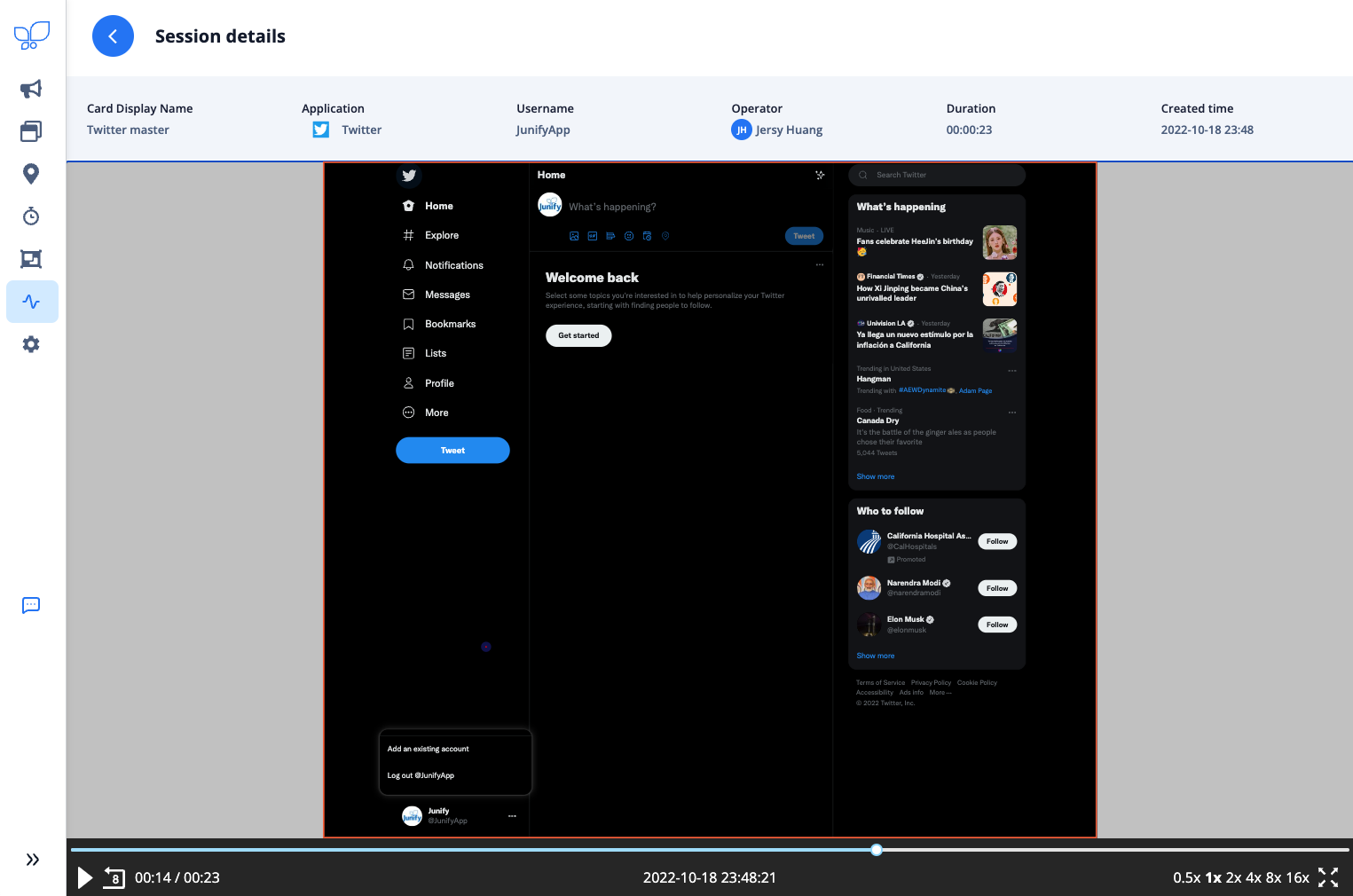Viewport: 1353px width, 896px height.
Task: Click the small Tweet button in composer
Action: click(804, 236)
